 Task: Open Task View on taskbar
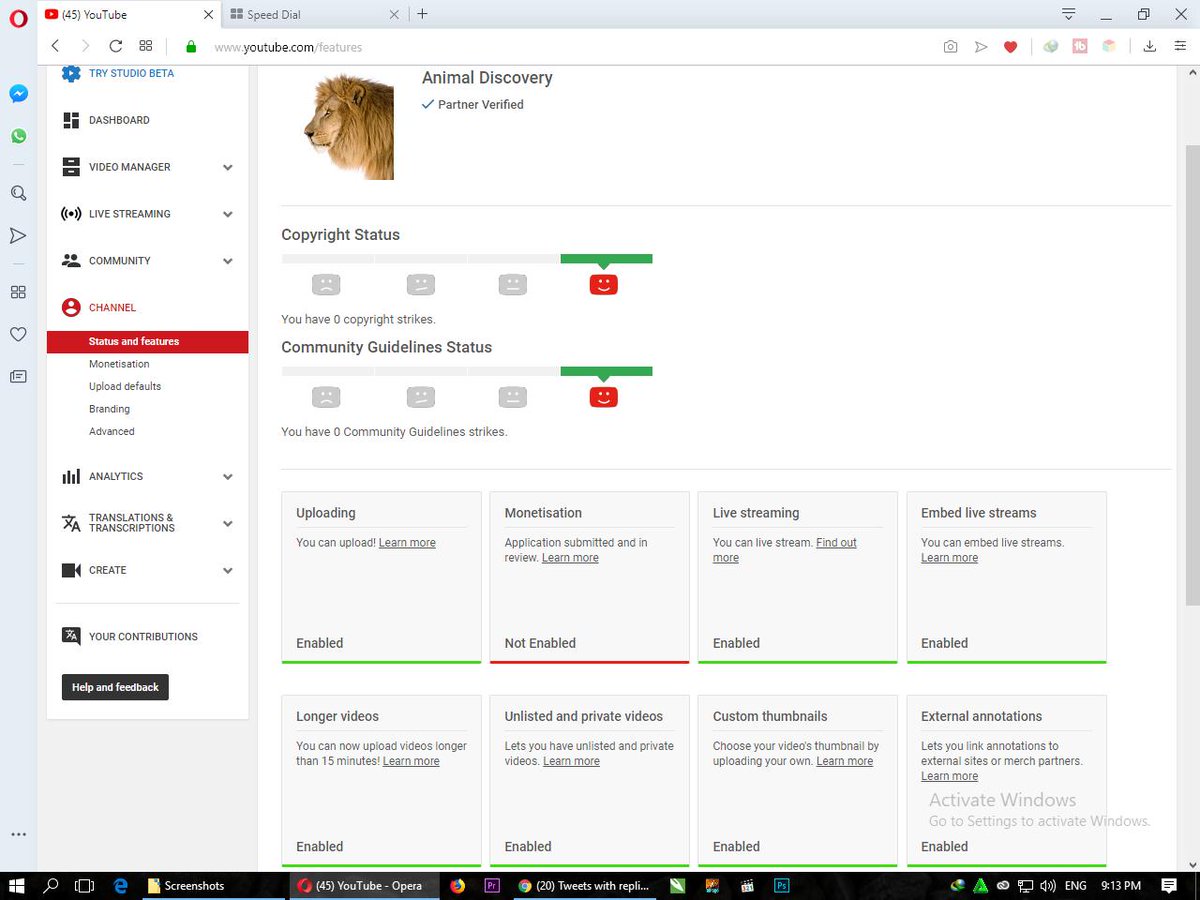click(85, 885)
